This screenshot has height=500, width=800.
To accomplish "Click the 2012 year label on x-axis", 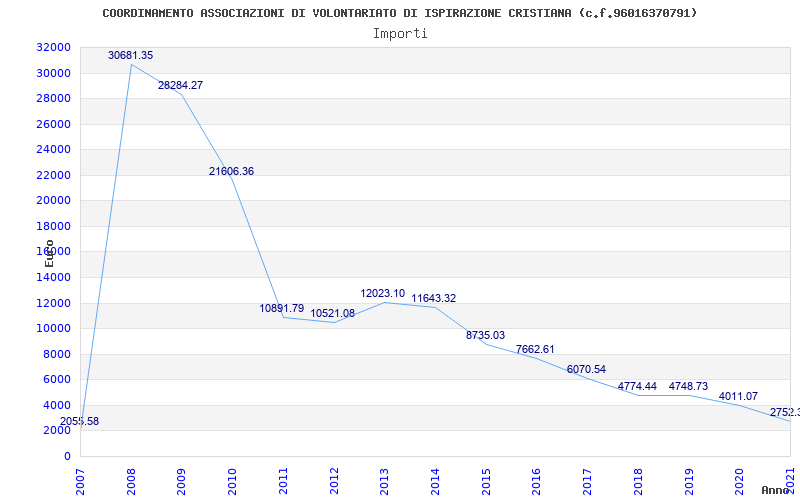I will [334, 481].
